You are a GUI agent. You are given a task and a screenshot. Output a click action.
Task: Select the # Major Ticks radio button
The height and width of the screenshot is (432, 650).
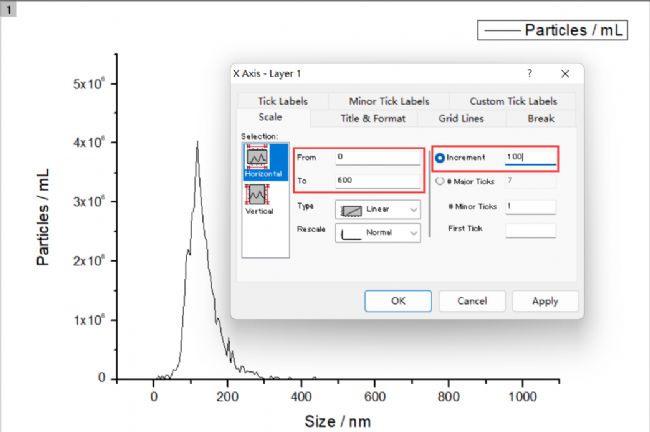440,181
